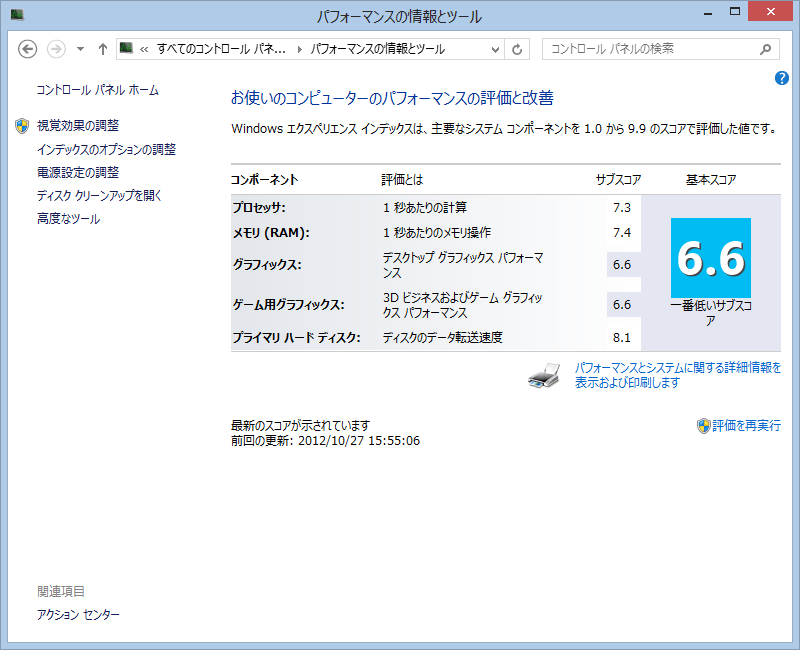800x650 pixels.
Task: Go up one level with Up arrow
Action: click(103, 49)
